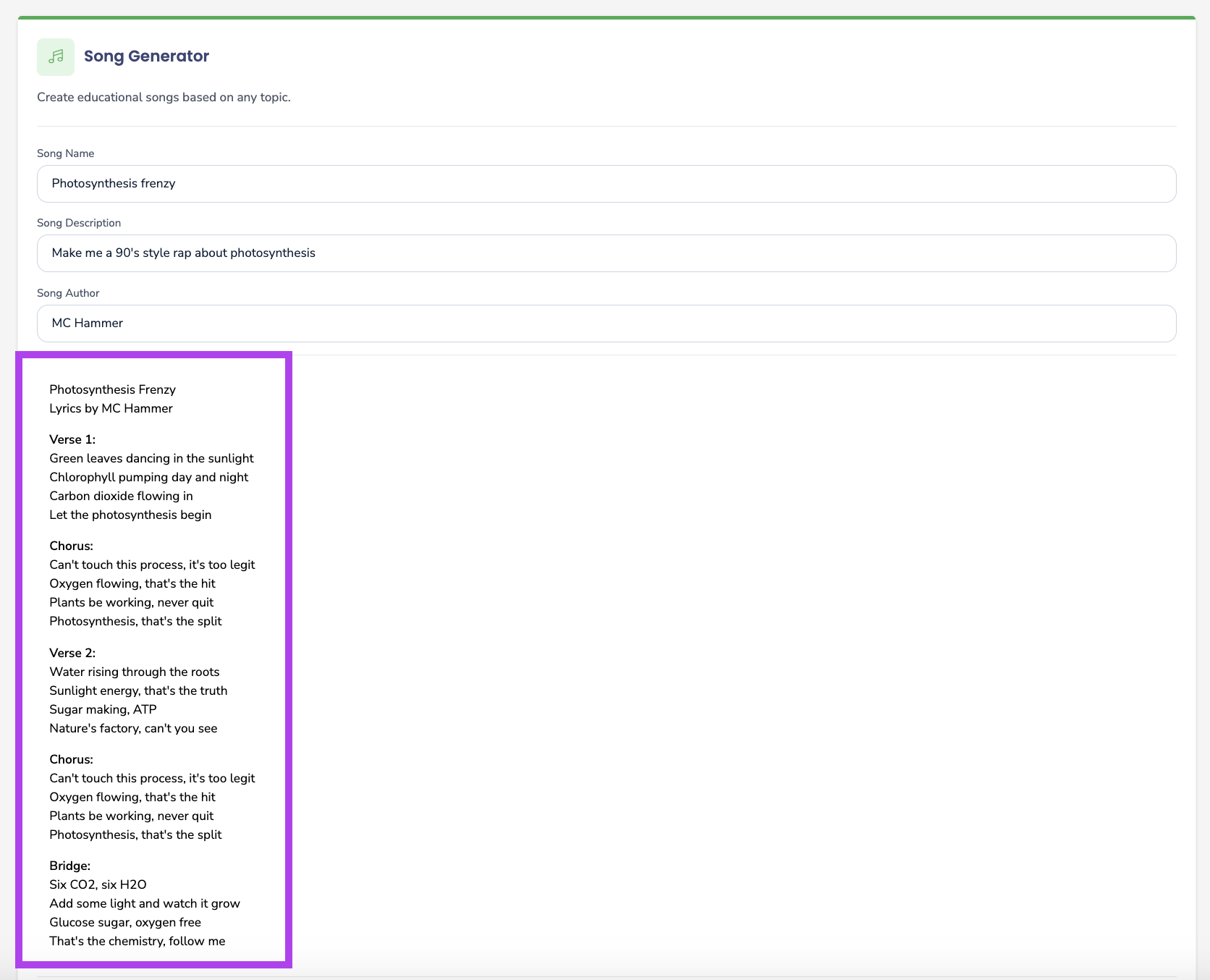Screen dimensions: 1210x980
Task: Click the 'Water rising through the roots' line
Action: pyautogui.click(x=134, y=672)
